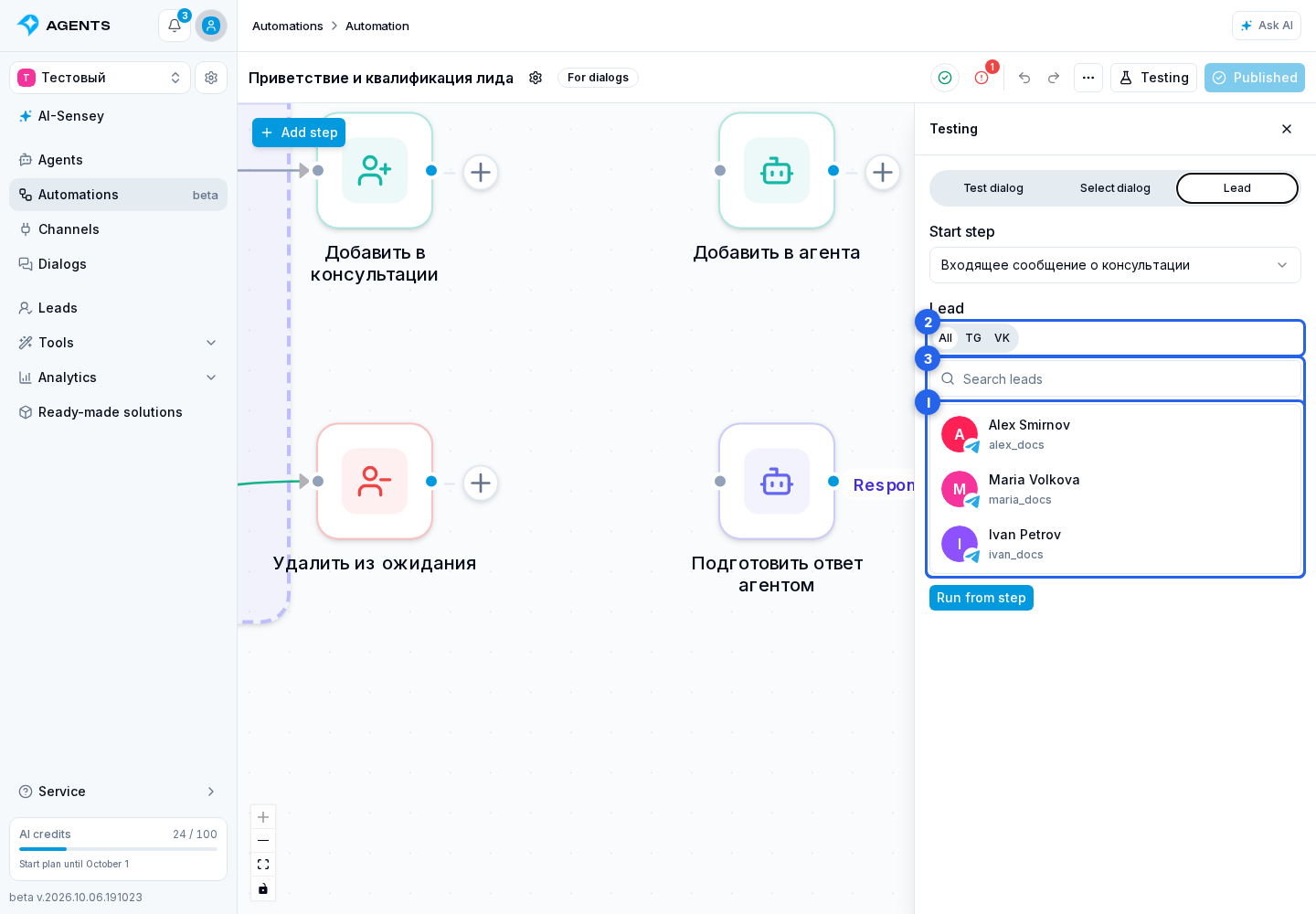Select the Удалить из ожидания node
Screen dimensions: 1316x914
click(375, 482)
